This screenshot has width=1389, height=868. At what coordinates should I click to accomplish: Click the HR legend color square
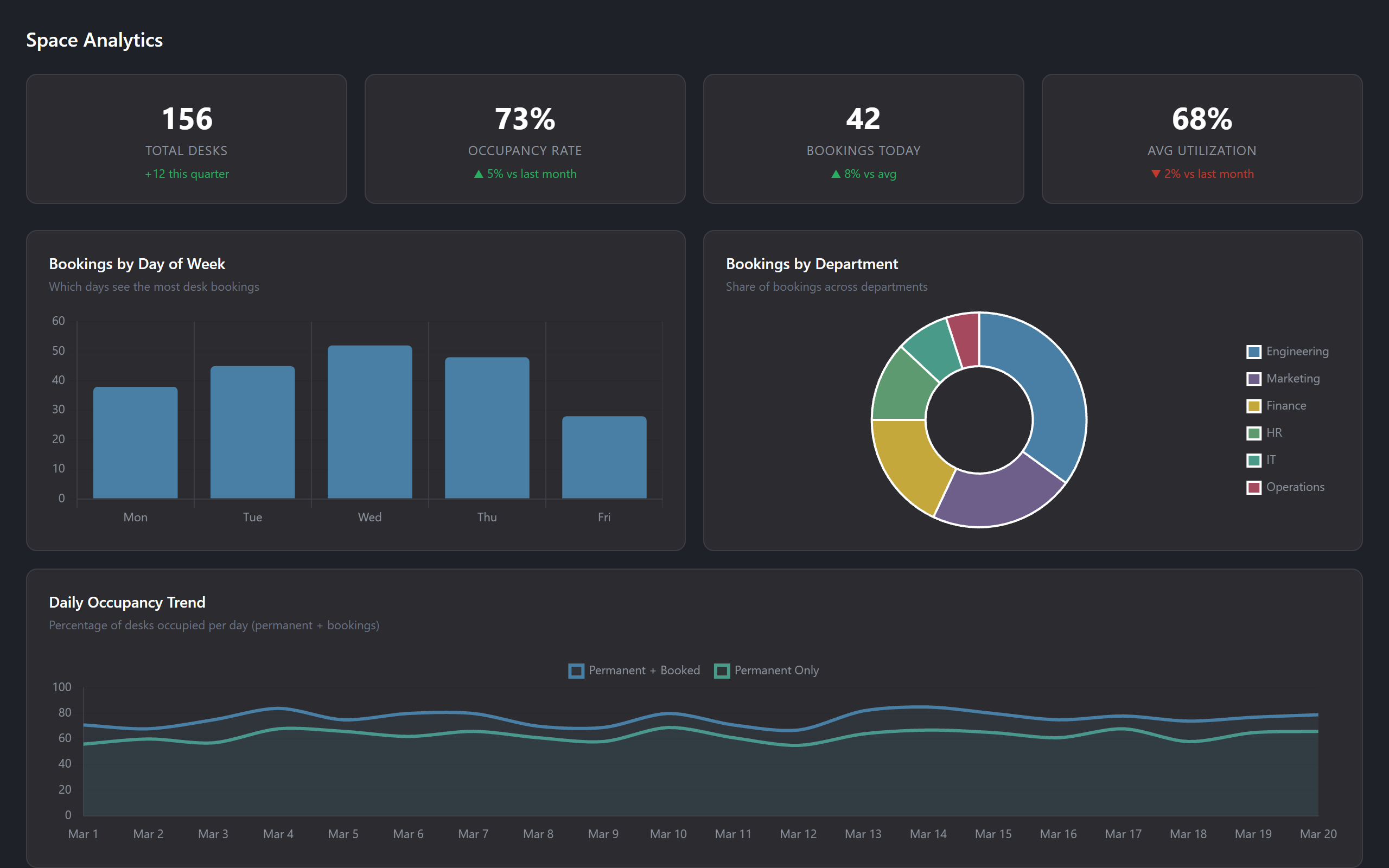tap(1253, 432)
